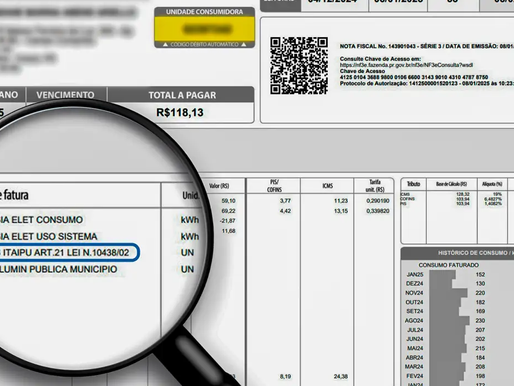Click the 'CONSUMO FATURADO' label
Screen dimensions: 514x386
[x=449, y=265]
